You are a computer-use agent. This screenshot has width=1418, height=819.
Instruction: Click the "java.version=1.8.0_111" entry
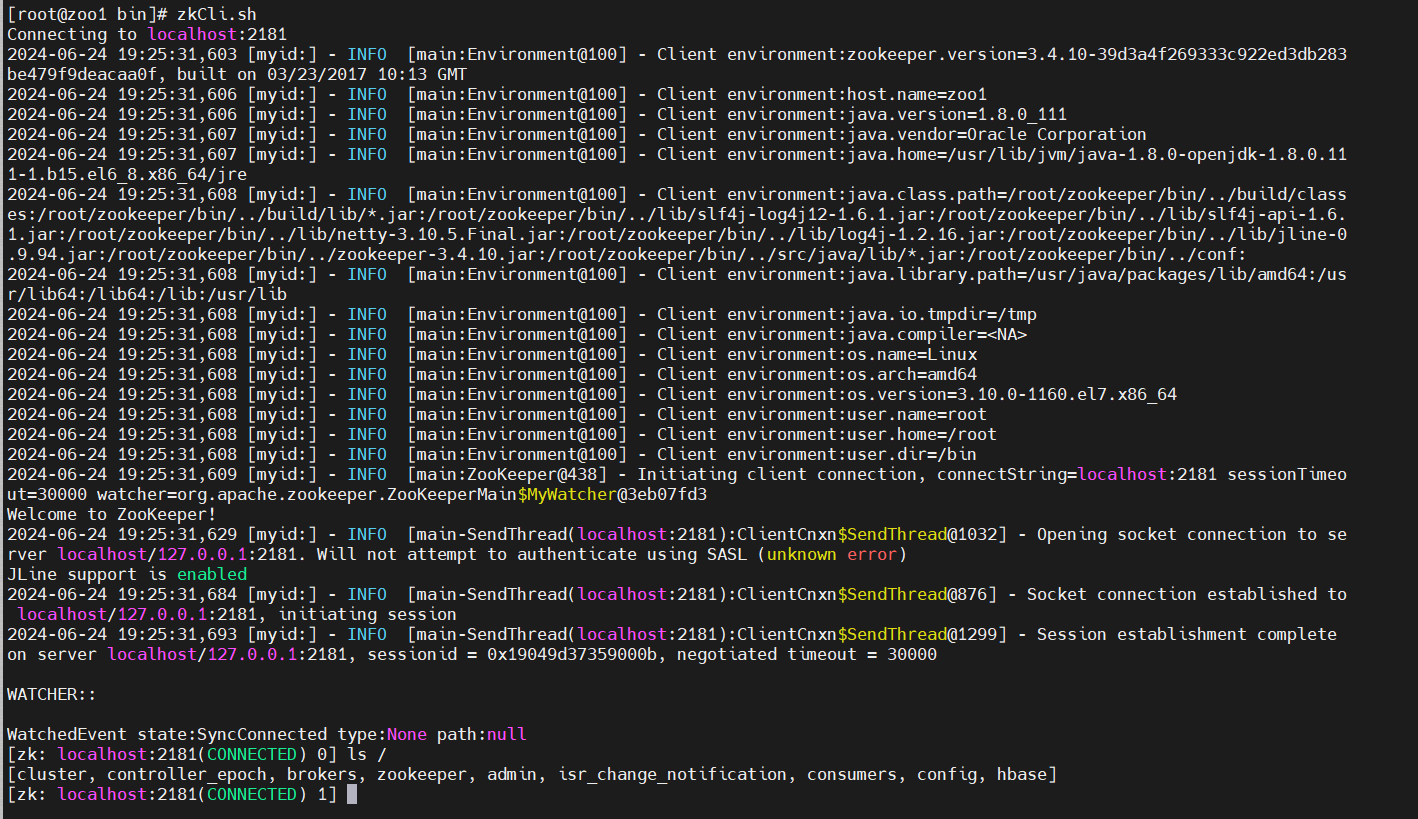click(957, 114)
